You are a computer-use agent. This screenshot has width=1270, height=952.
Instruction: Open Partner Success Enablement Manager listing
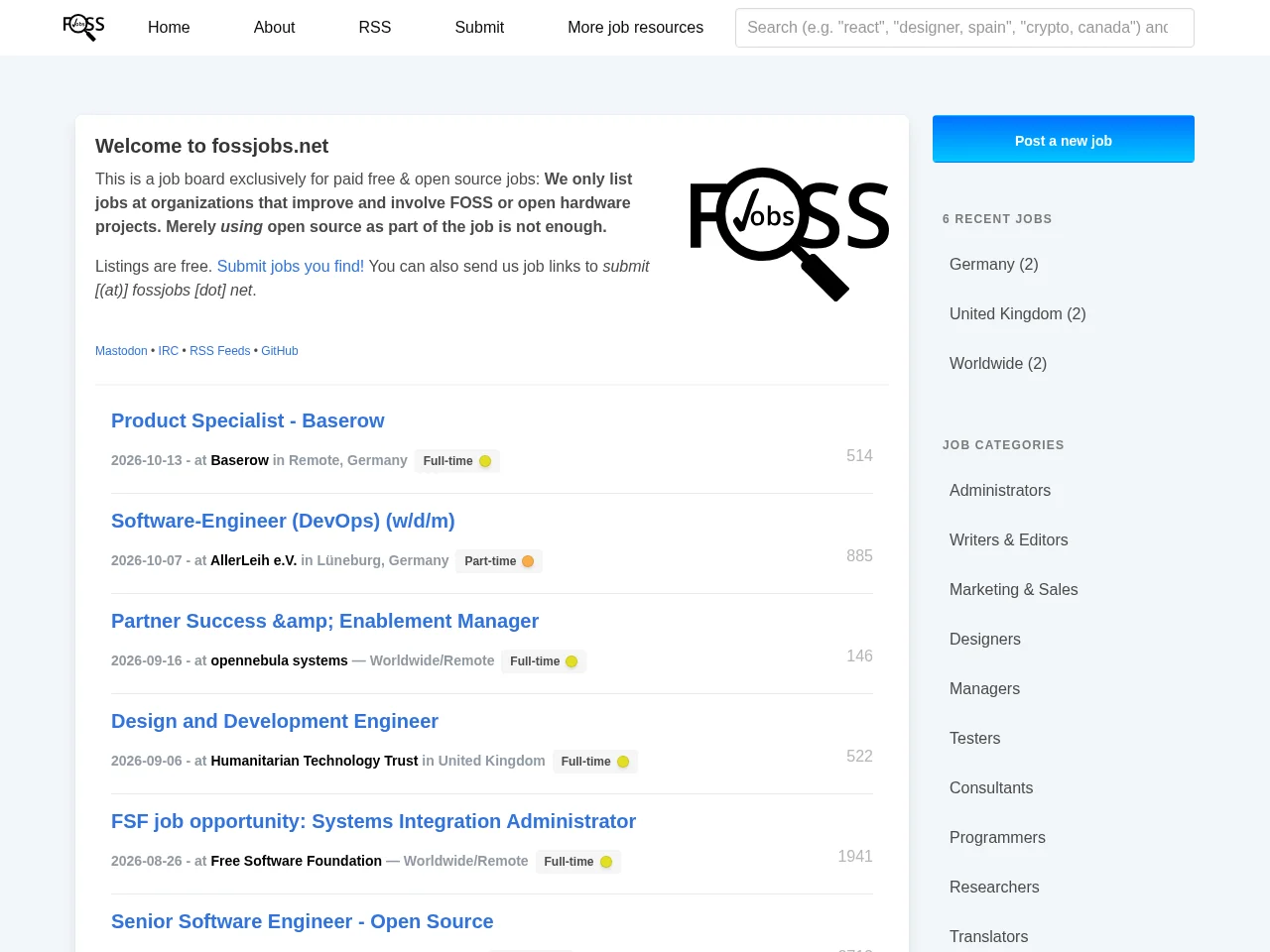point(324,621)
